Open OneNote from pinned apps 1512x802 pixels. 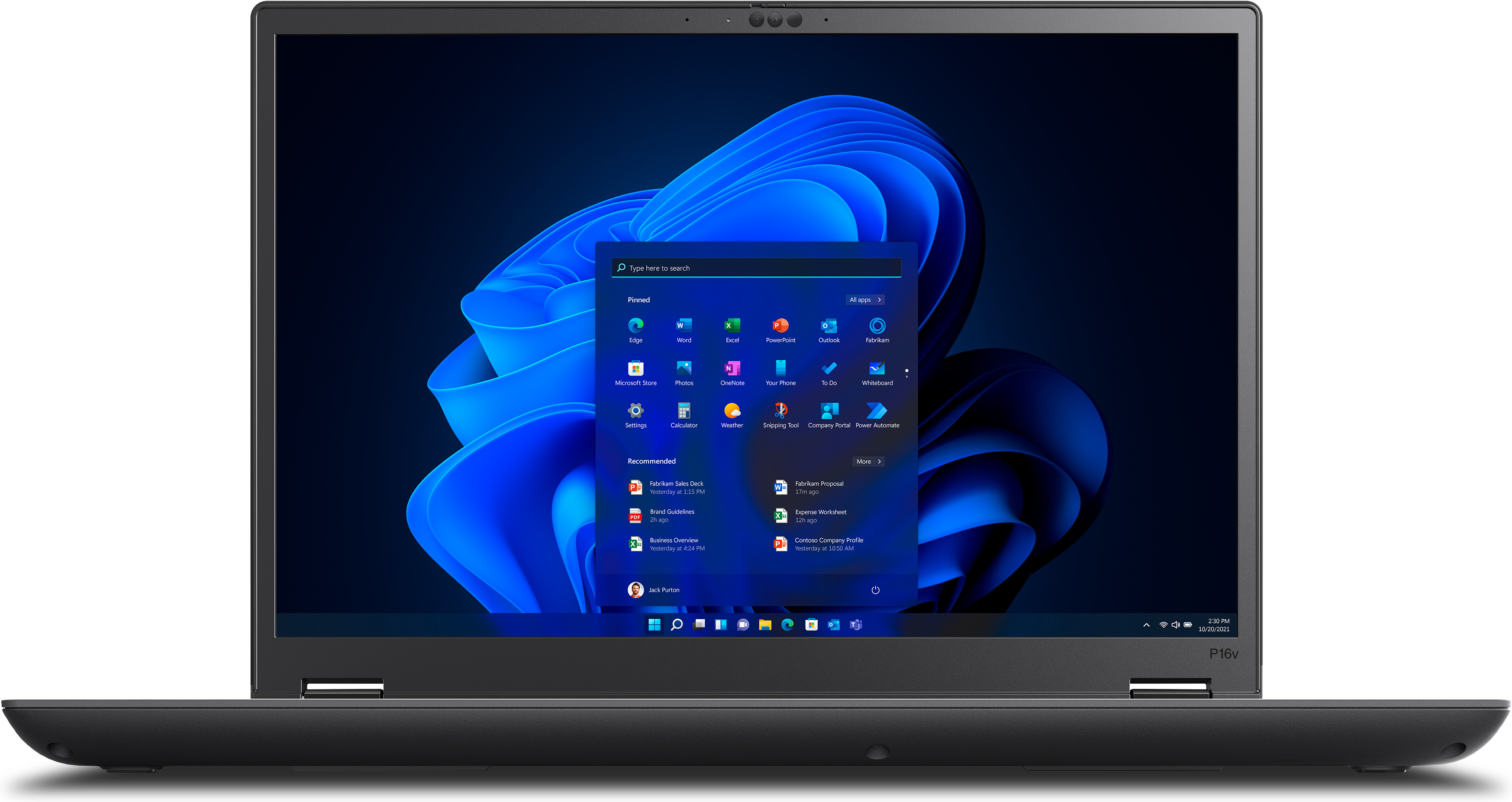732,369
